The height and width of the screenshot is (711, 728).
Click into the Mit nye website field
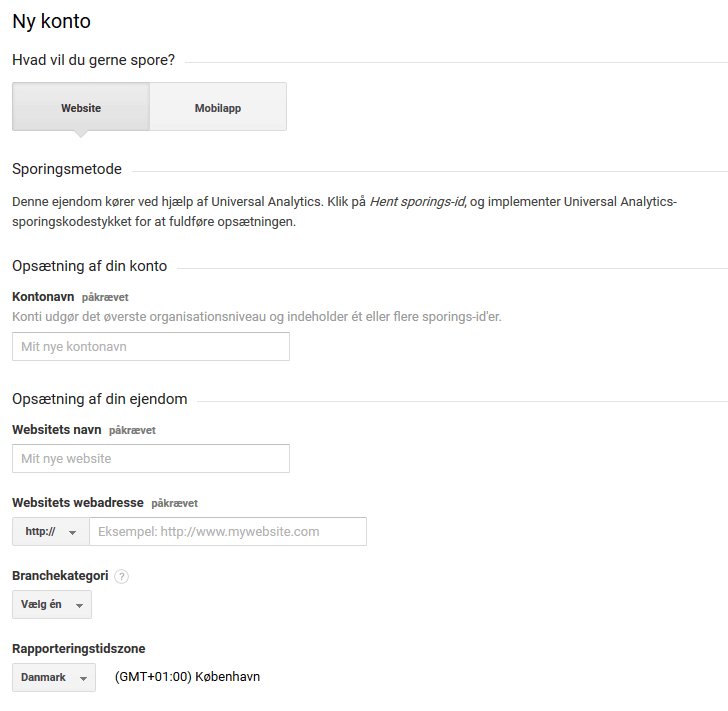point(151,459)
